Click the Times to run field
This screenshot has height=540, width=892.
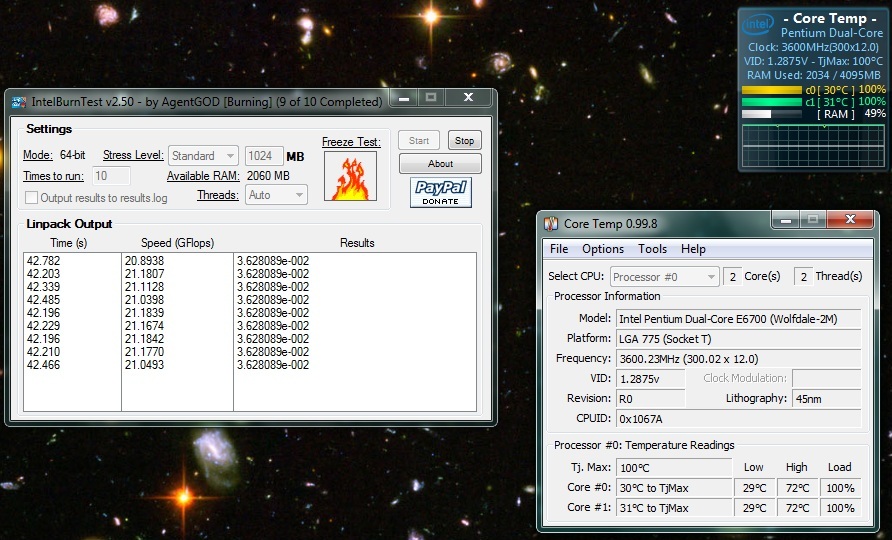[111, 176]
